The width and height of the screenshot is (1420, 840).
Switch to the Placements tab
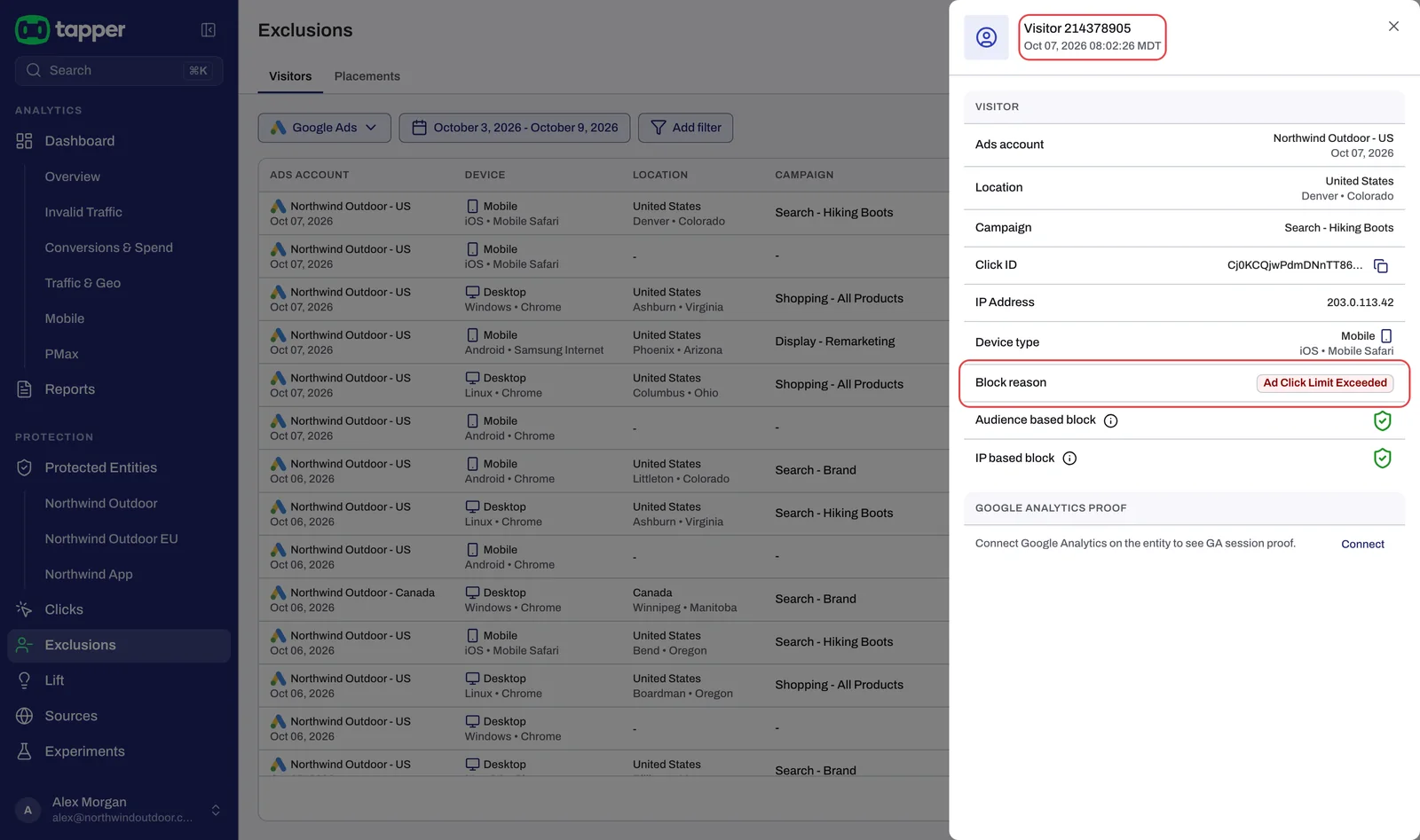coord(367,76)
